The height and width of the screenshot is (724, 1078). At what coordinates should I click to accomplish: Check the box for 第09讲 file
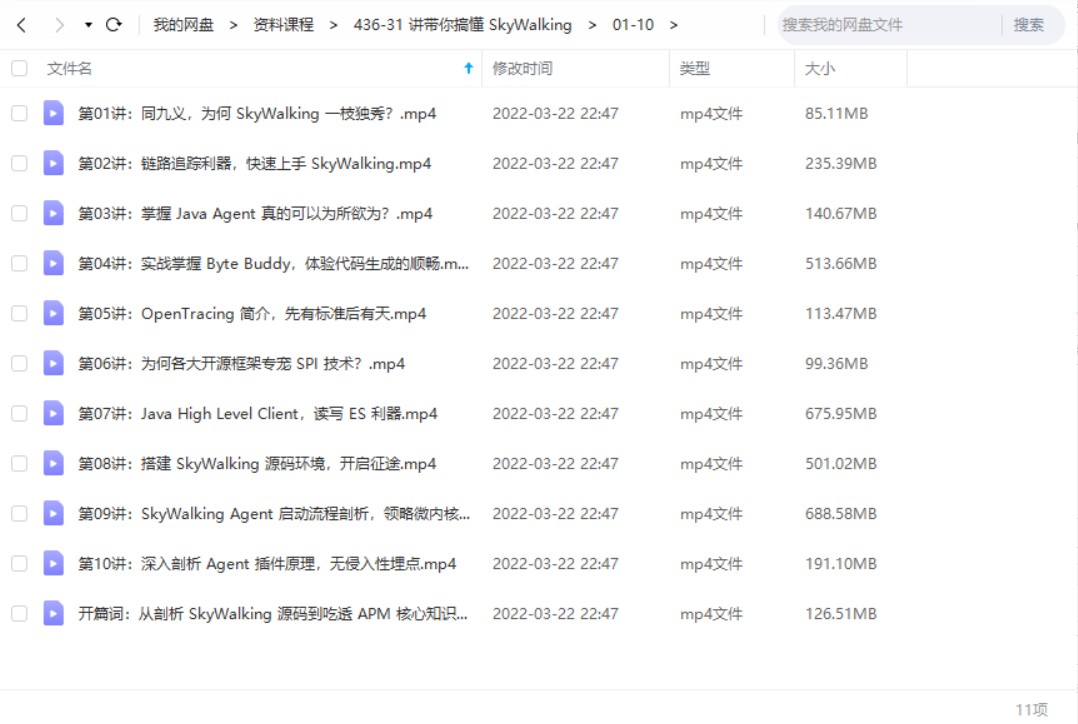(x=19, y=514)
